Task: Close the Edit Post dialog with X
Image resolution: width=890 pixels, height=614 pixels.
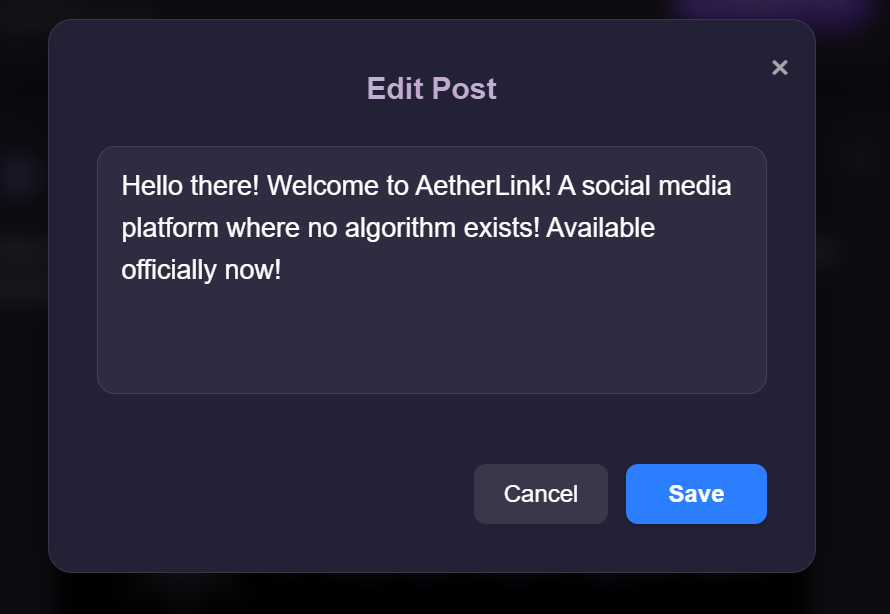Action: pos(780,68)
